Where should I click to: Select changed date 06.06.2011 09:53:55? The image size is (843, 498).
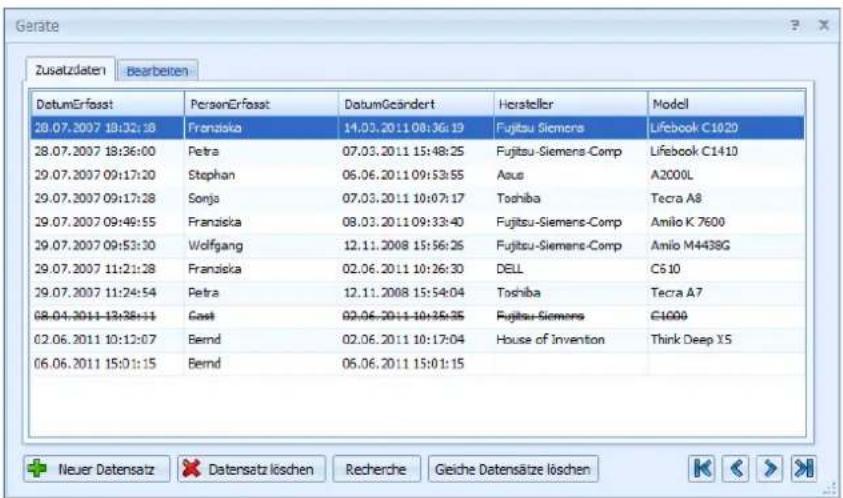[416, 175]
